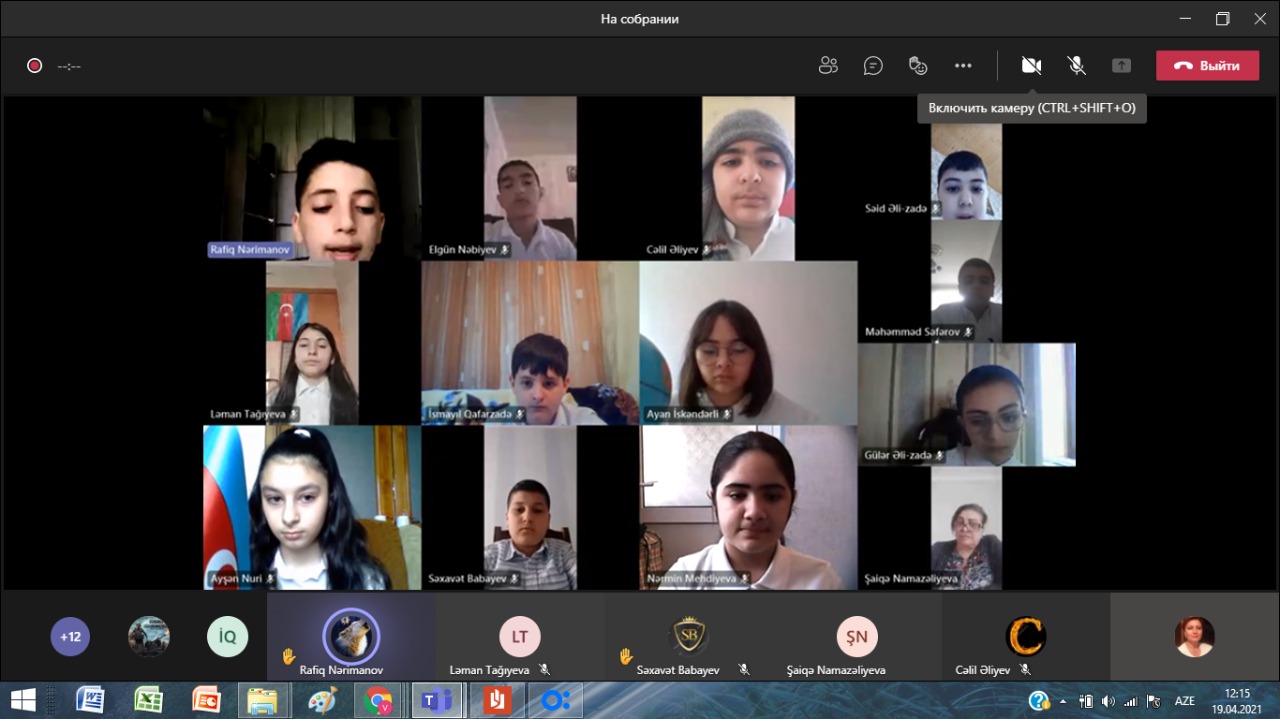Screen dimensions: 1280x719
Task: Open the blue circles app on the taskbar
Action: pos(555,700)
